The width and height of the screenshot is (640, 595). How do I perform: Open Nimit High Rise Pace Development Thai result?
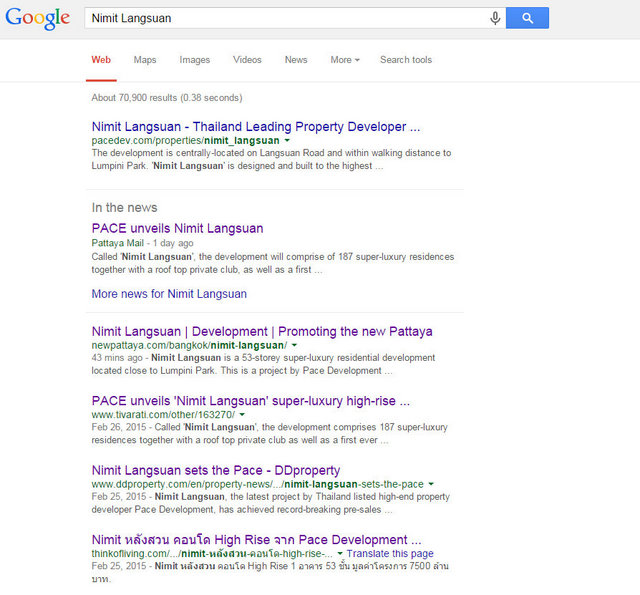point(256,539)
